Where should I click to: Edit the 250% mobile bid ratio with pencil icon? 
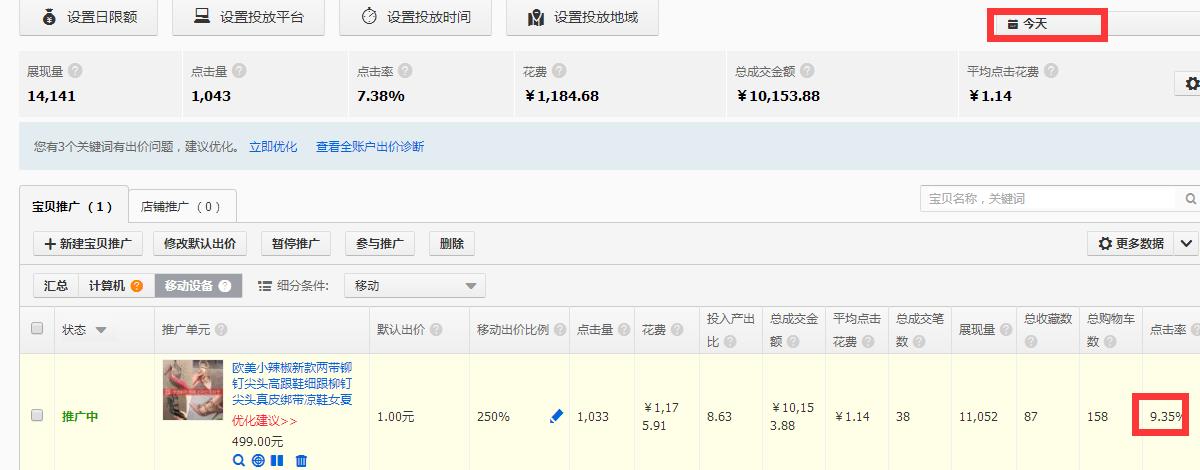[557, 416]
